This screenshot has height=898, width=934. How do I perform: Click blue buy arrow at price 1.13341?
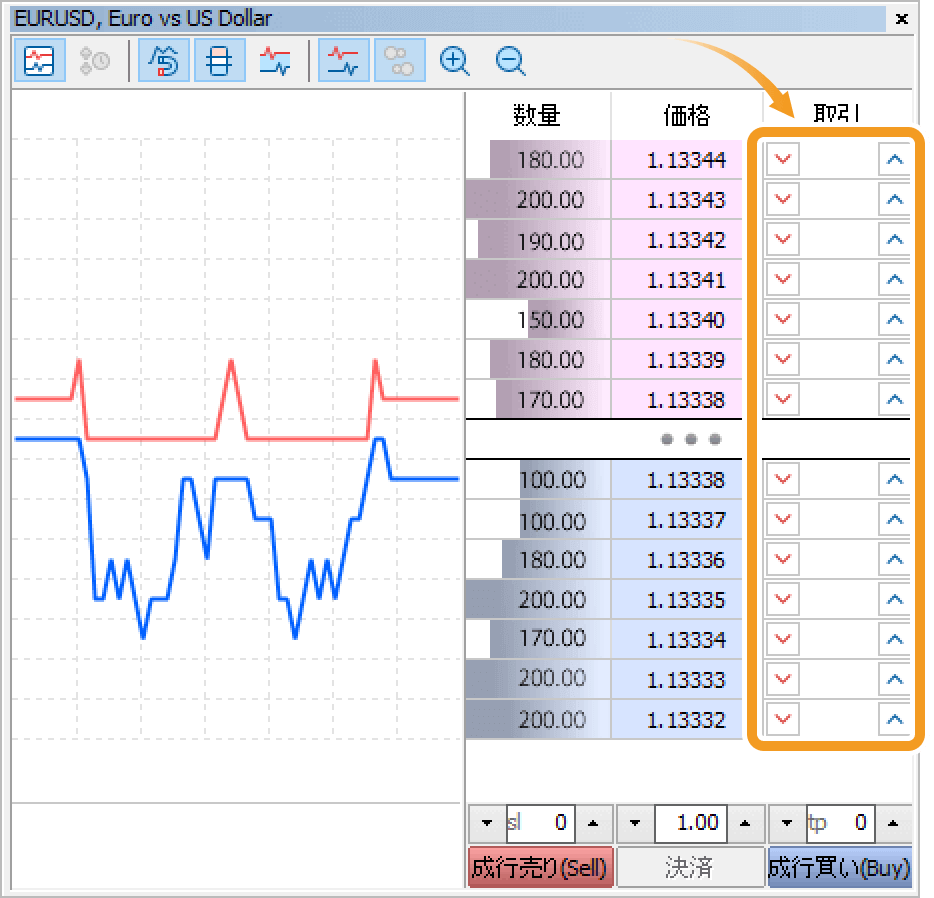(894, 279)
